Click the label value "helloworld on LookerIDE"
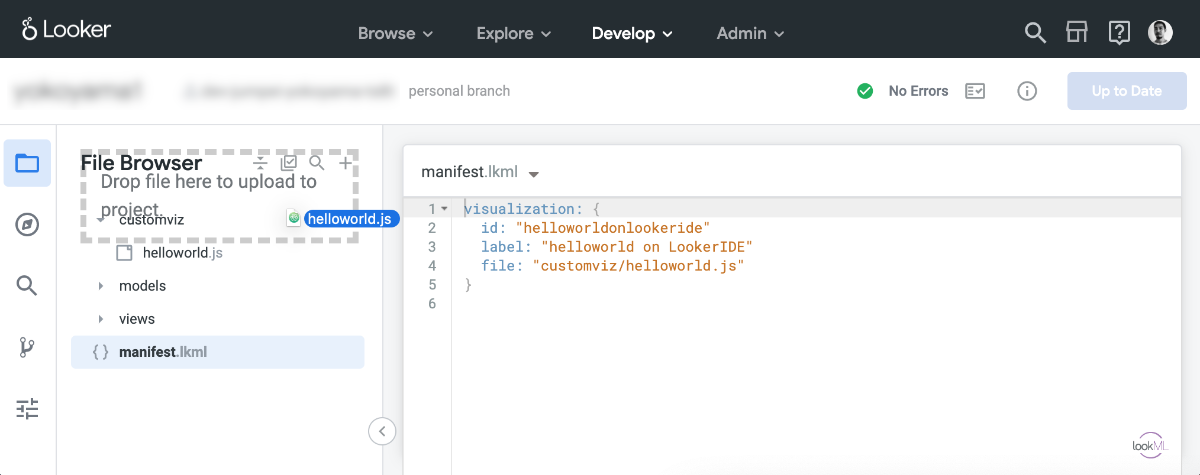The width and height of the screenshot is (1200, 475). (x=646, y=247)
